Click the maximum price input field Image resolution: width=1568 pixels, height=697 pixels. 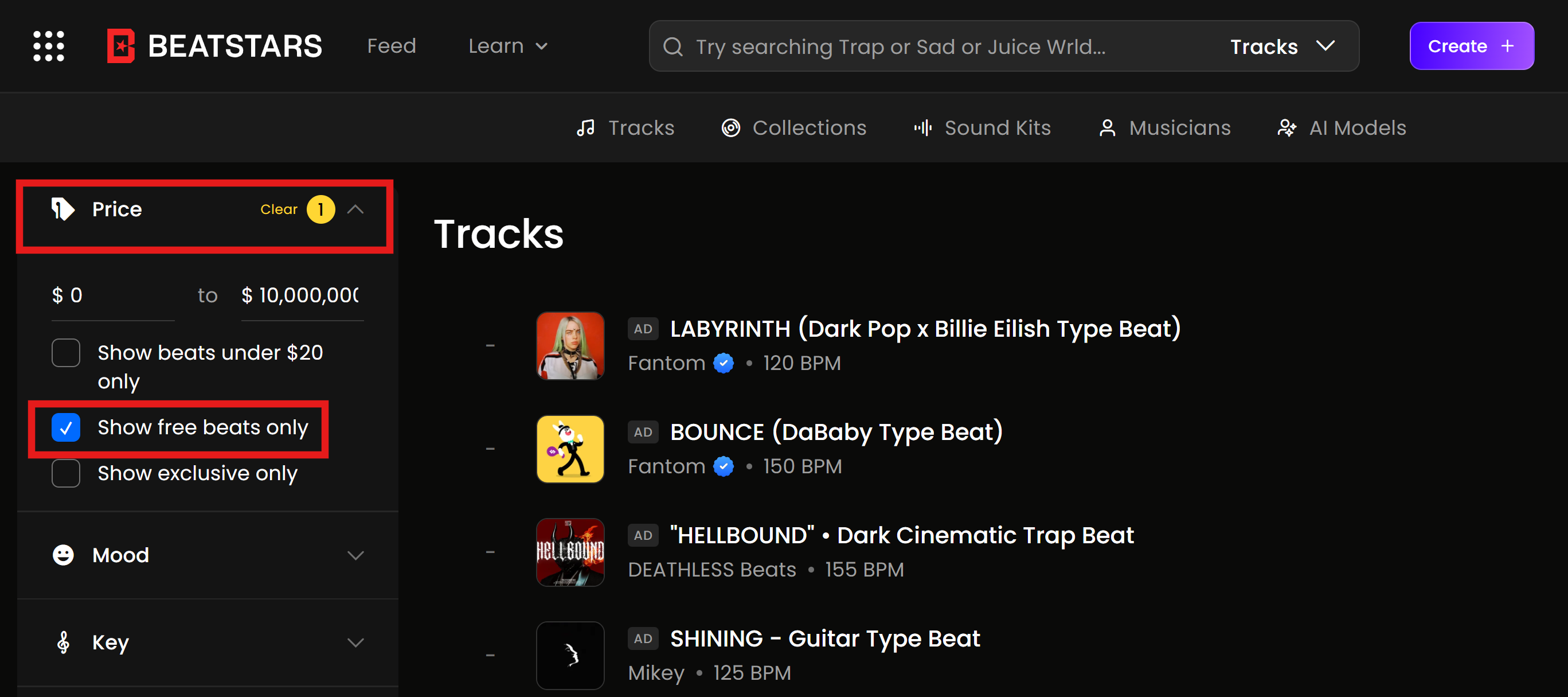[x=303, y=295]
